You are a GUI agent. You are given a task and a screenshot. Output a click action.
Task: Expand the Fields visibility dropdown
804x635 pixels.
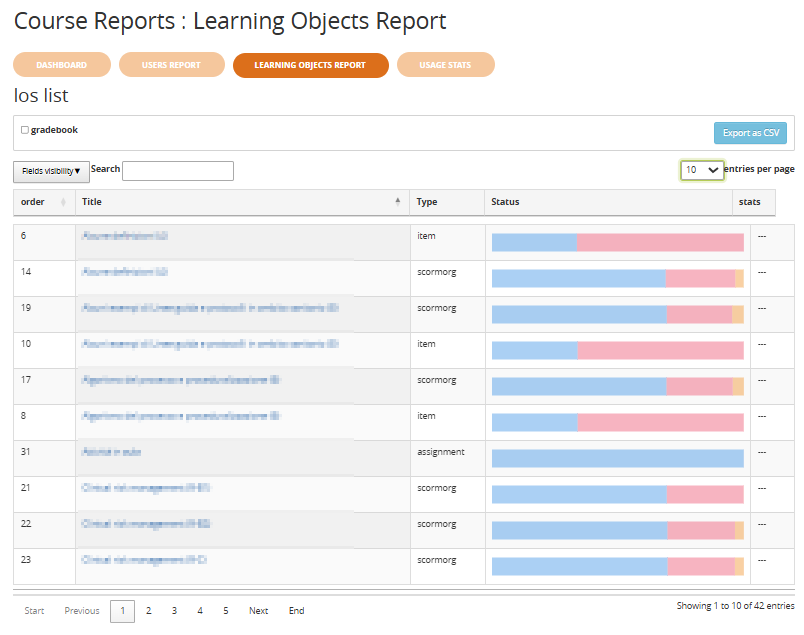tap(51, 171)
